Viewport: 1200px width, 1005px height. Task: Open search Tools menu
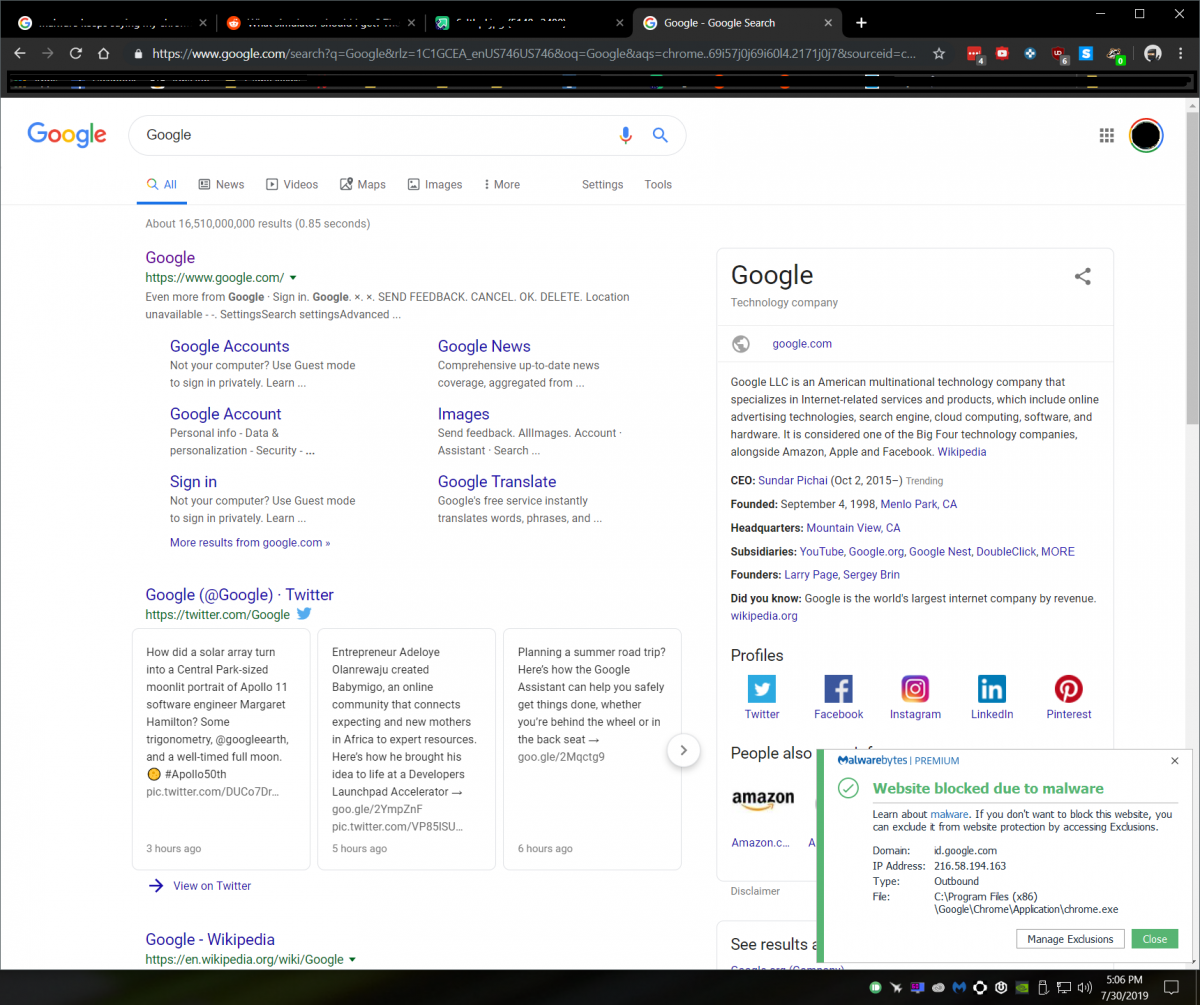[658, 184]
